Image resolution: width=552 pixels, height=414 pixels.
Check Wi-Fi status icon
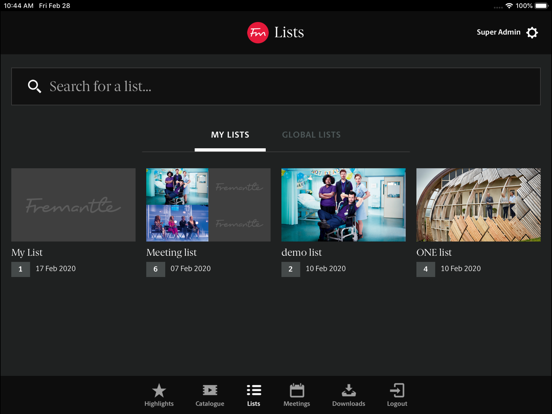click(x=509, y=6)
